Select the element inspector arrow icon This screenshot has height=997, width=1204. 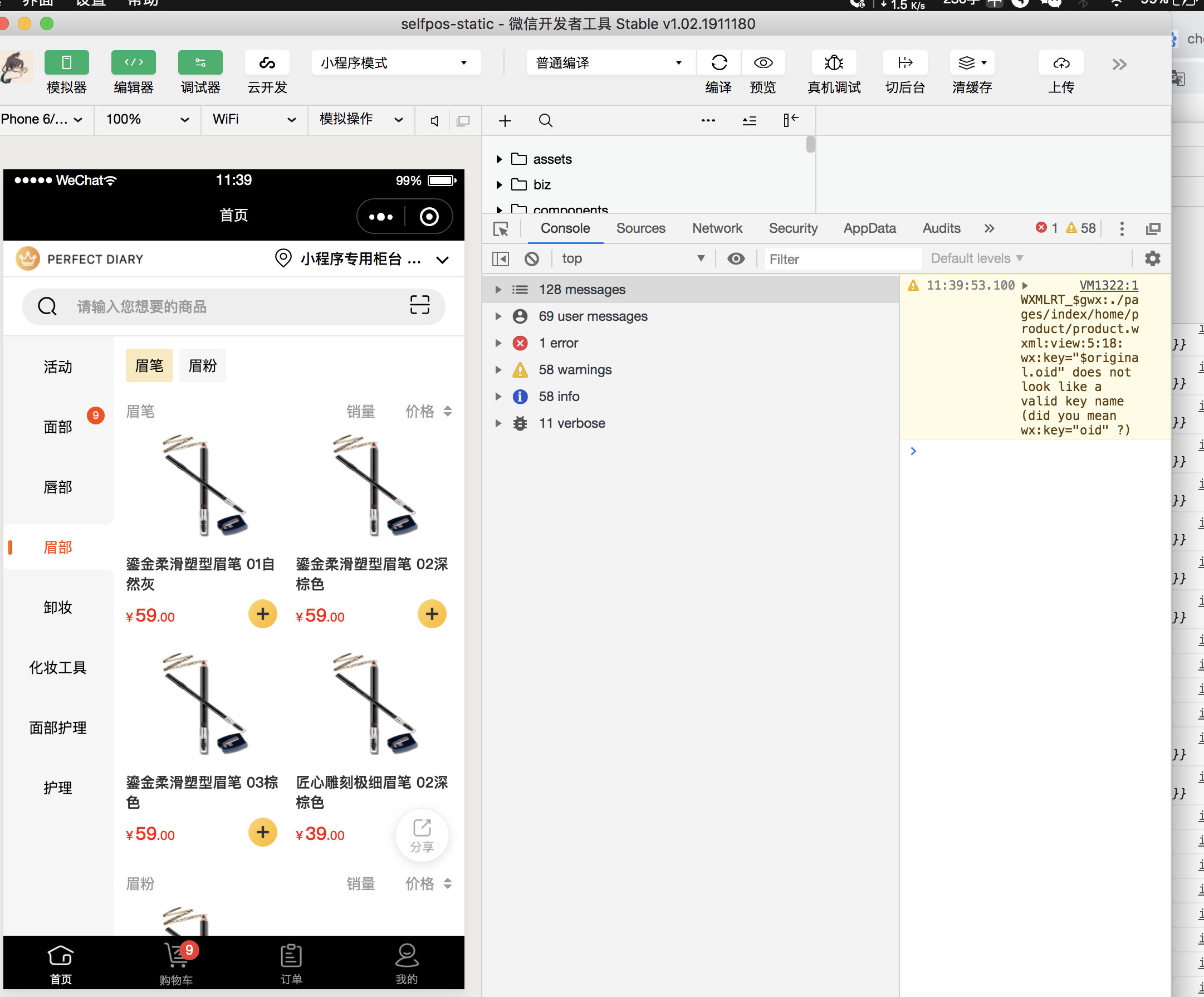pyautogui.click(x=501, y=229)
